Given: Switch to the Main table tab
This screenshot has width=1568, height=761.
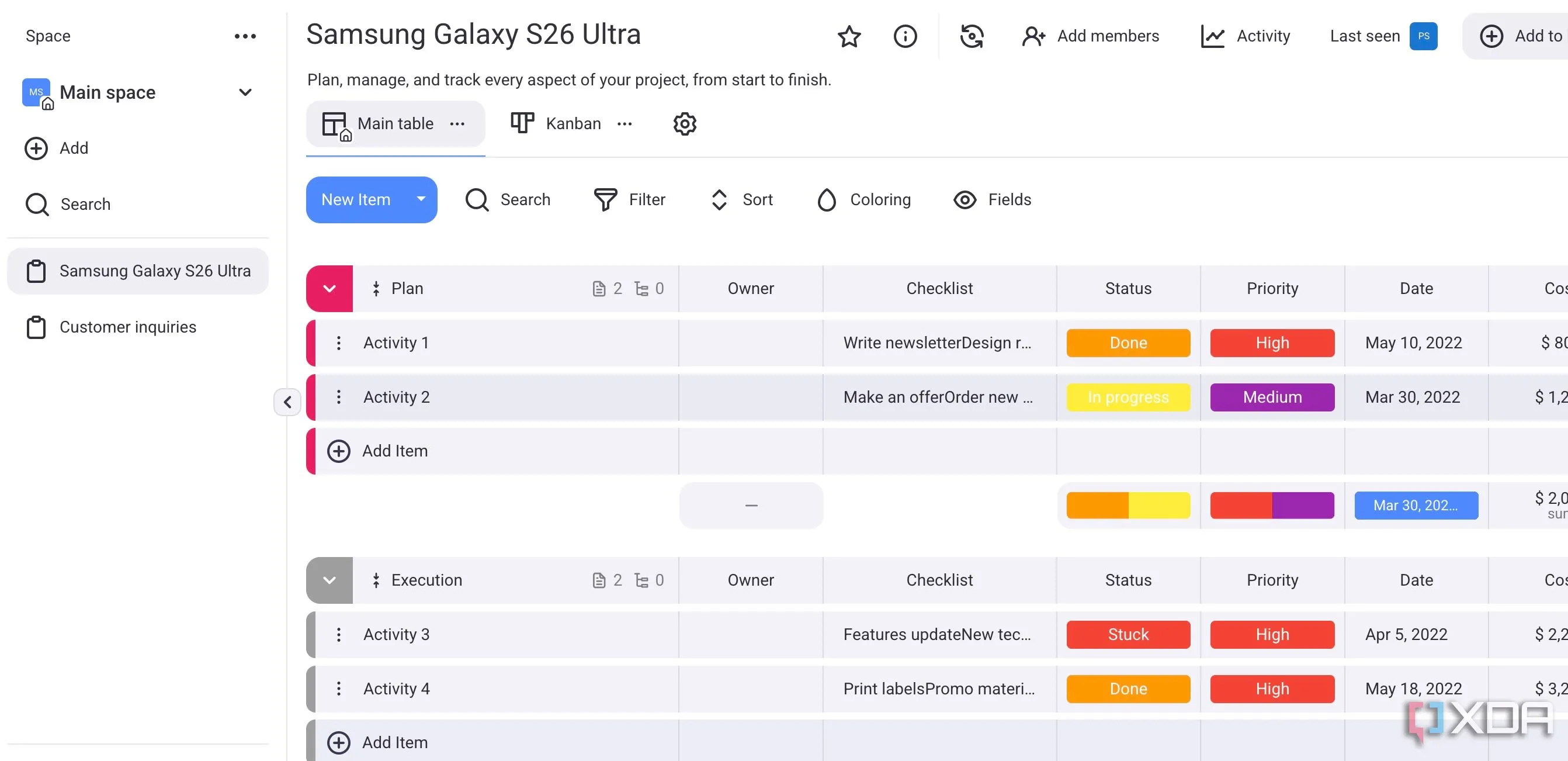Looking at the screenshot, I should tap(395, 124).
